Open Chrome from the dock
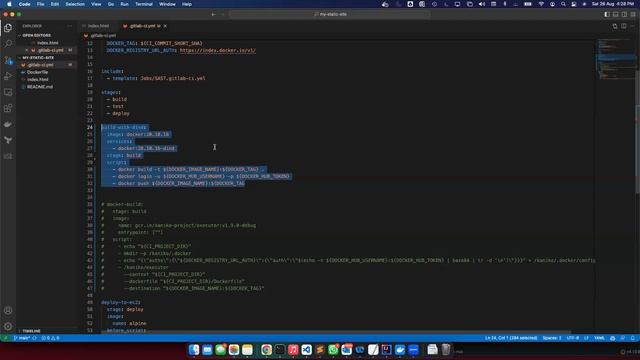The height and width of the screenshot is (360, 640). click(267, 350)
